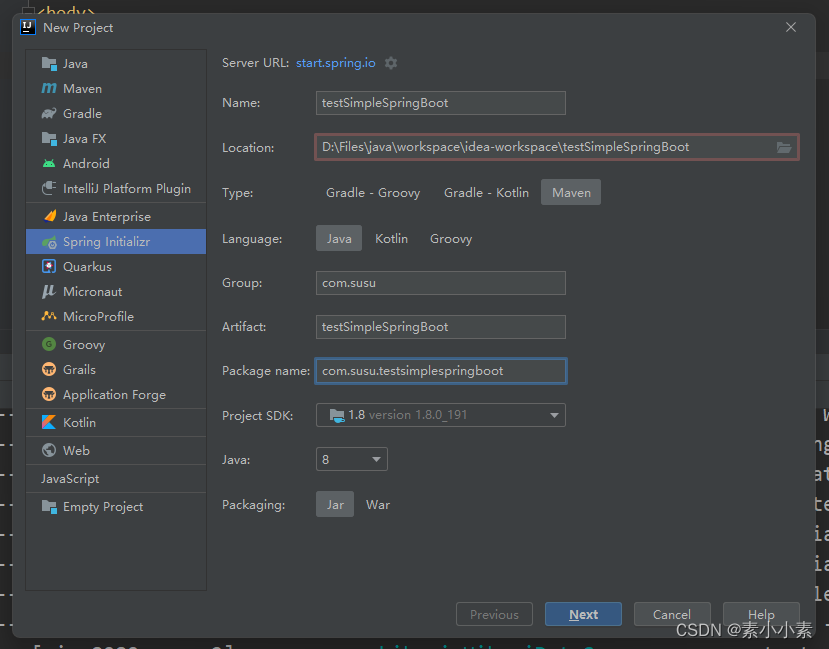Click the Cancel button
The image size is (829, 649).
pyautogui.click(x=672, y=614)
